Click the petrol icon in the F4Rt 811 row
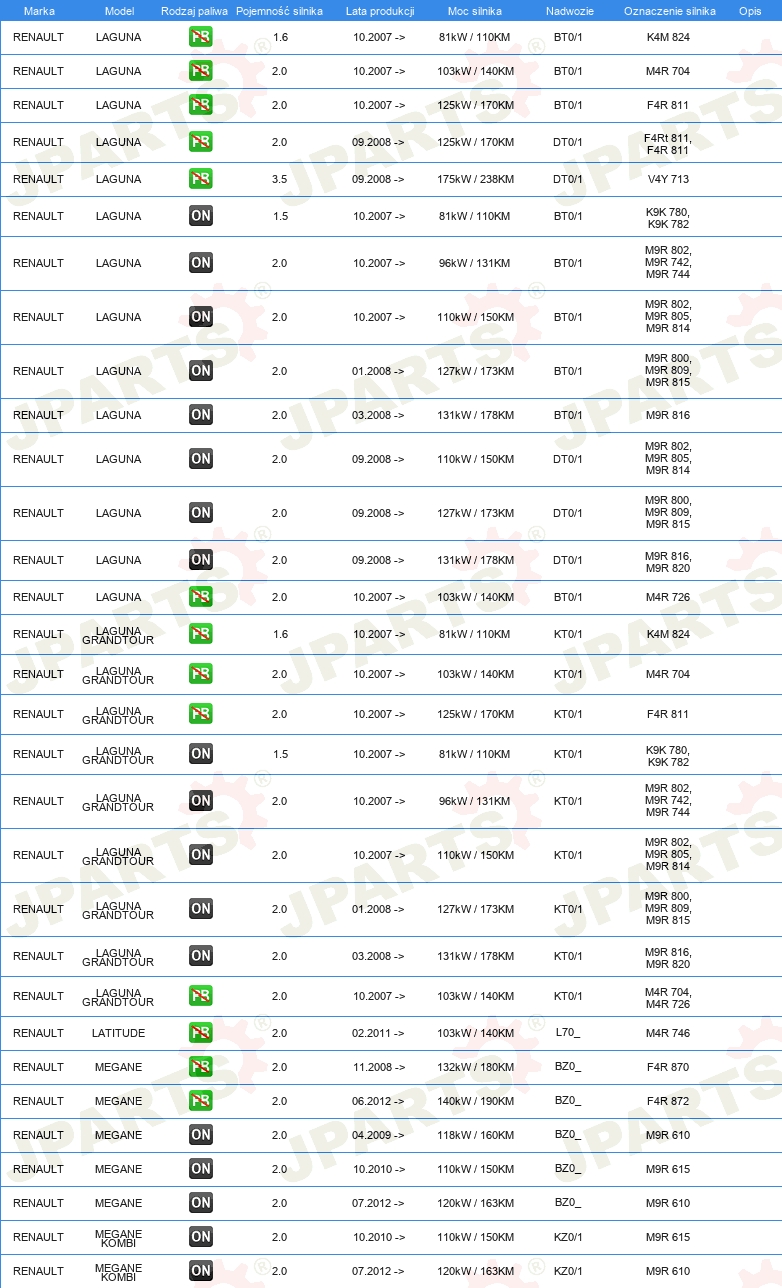The image size is (782, 1288). (201, 142)
